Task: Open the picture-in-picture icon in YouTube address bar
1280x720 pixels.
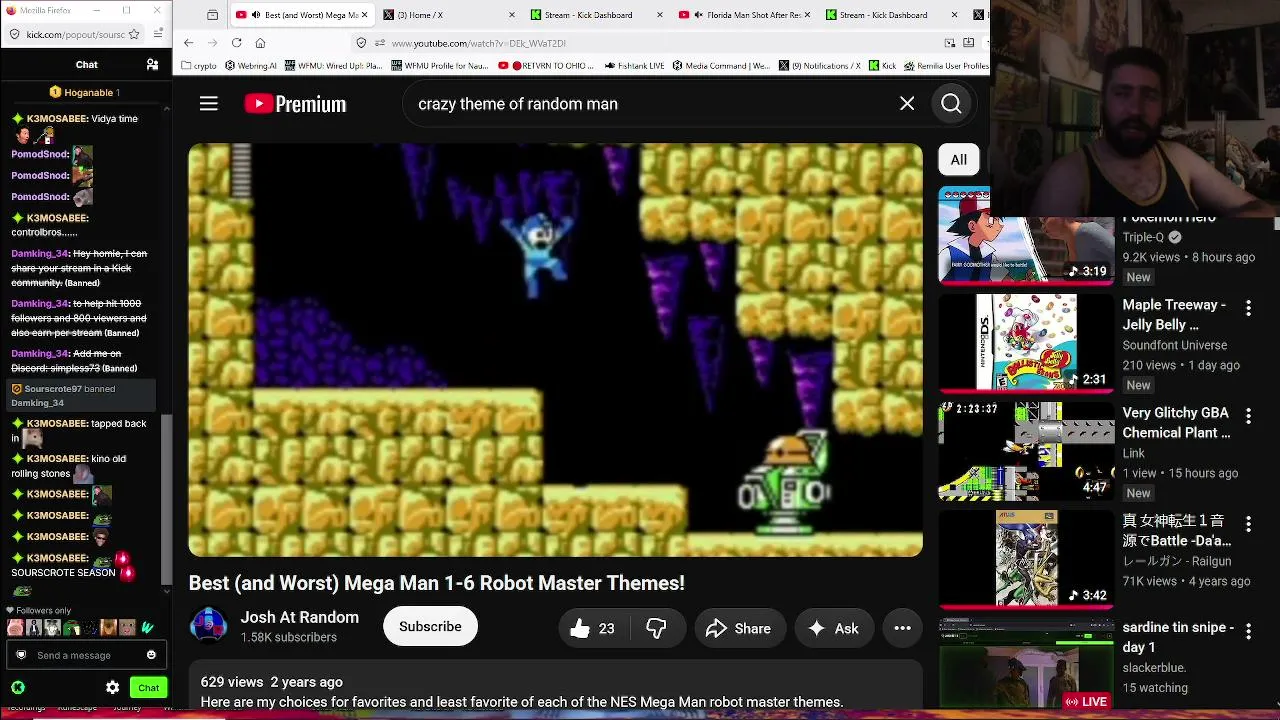Action: (x=949, y=43)
